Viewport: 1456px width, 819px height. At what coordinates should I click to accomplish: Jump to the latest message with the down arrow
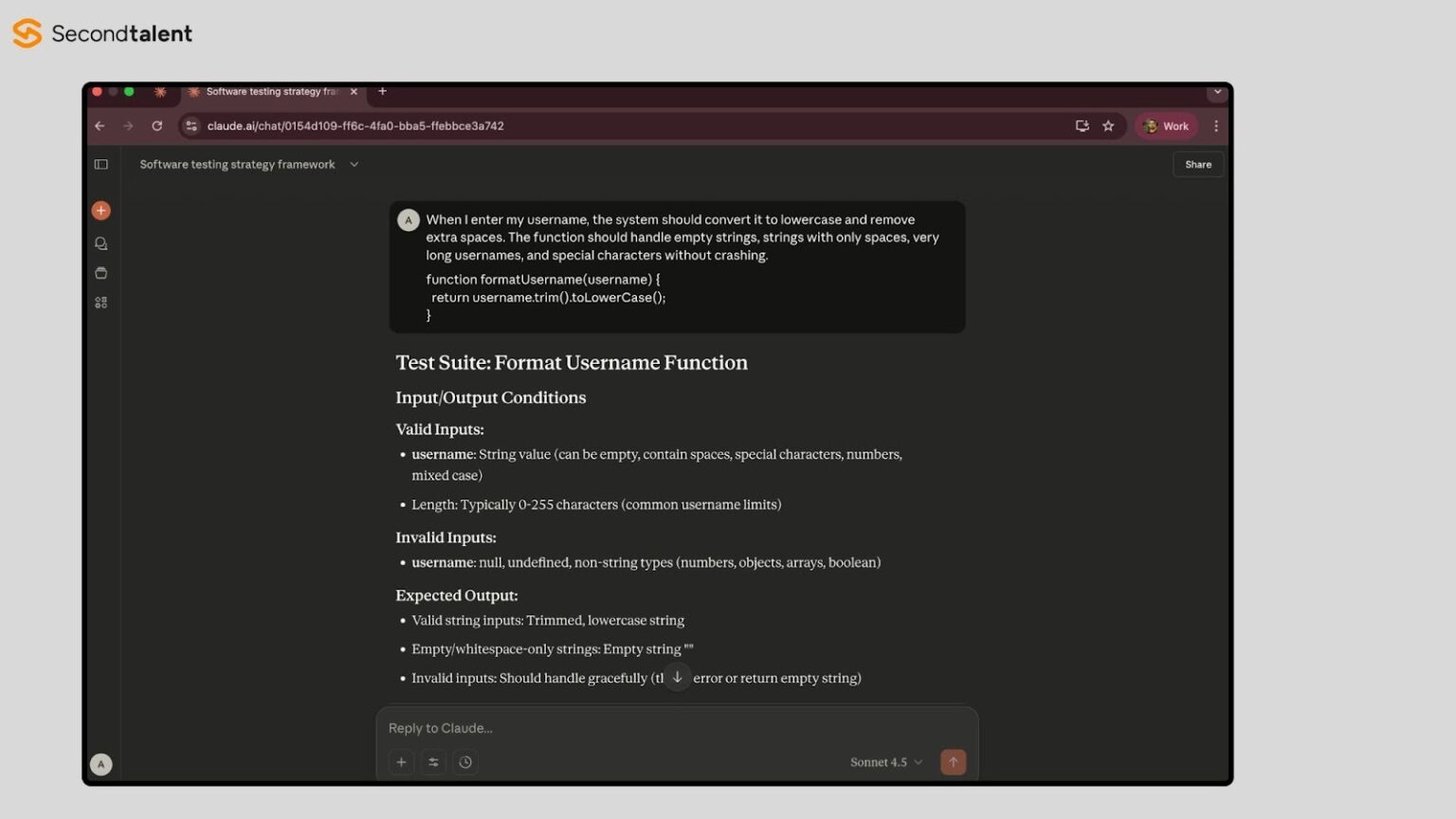pos(678,677)
